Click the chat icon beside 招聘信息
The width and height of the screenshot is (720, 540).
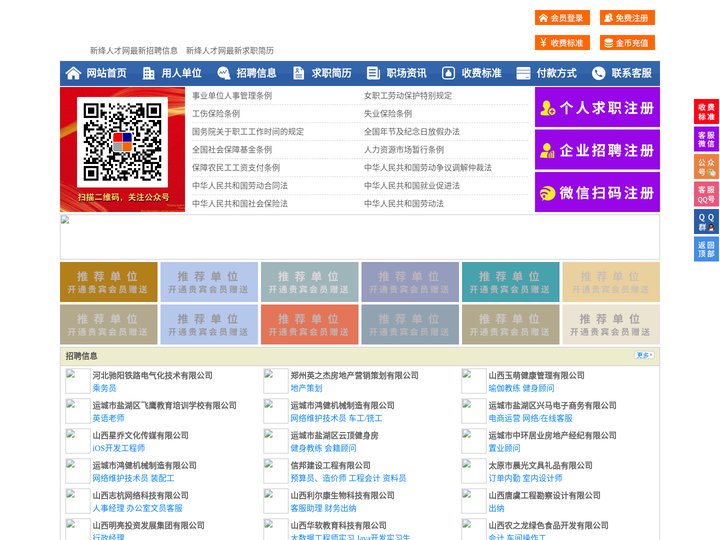(224, 73)
